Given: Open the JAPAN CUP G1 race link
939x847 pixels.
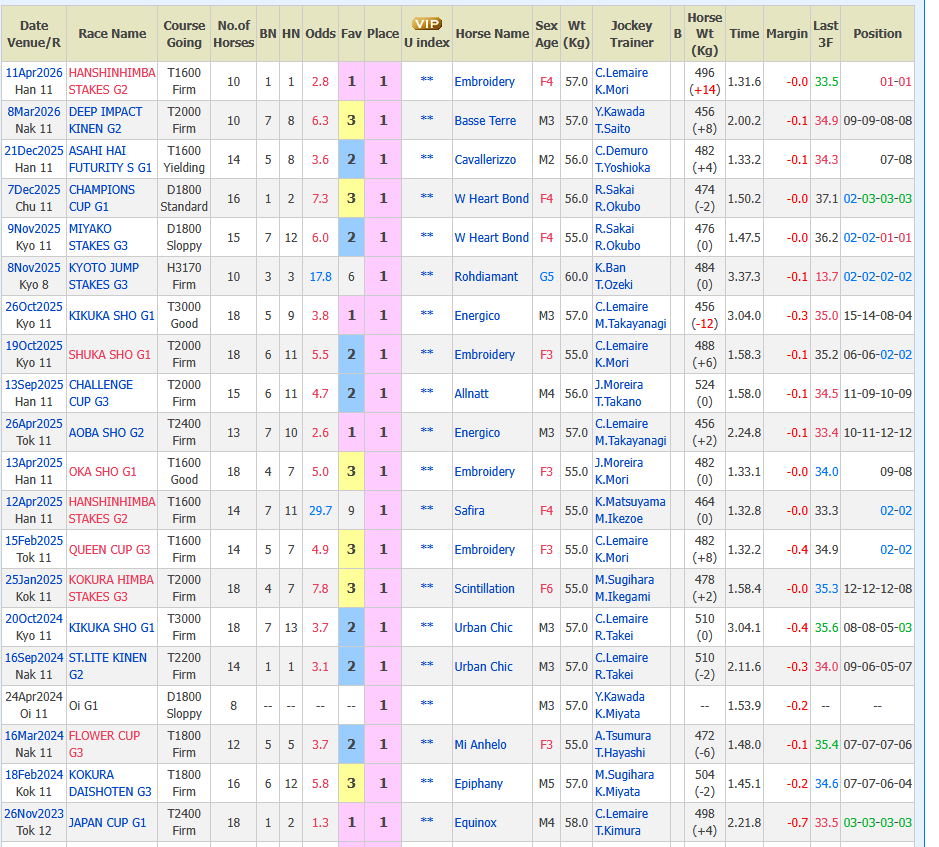Looking at the screenshot, I should pyautogui.click(x=107, y=822).
